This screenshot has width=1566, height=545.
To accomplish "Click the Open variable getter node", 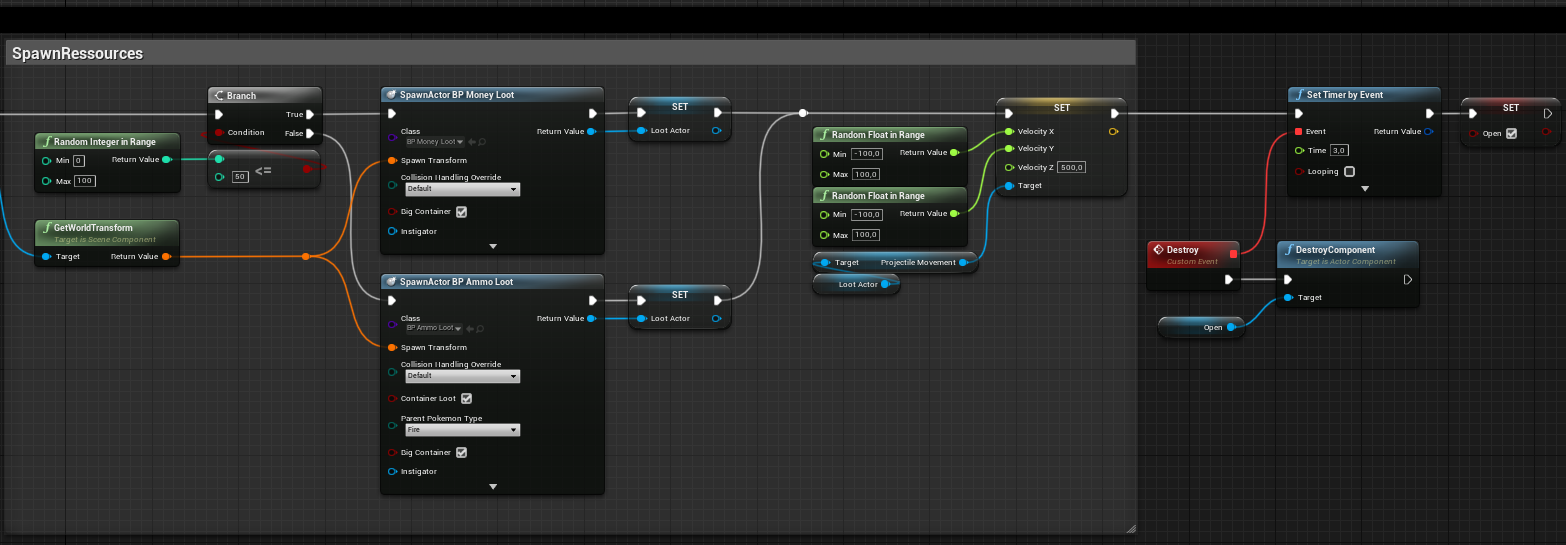I will (x=1200, y=328).
